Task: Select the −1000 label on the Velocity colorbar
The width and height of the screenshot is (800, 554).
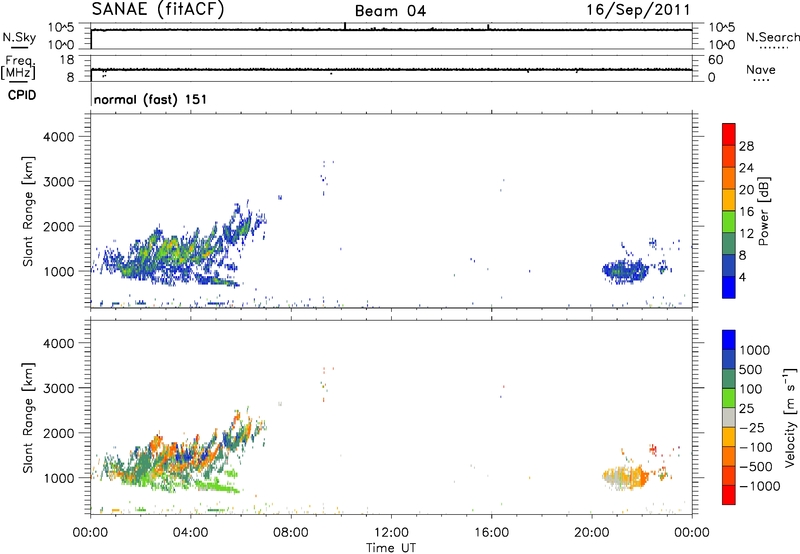Action: click(x=760, y=486)
